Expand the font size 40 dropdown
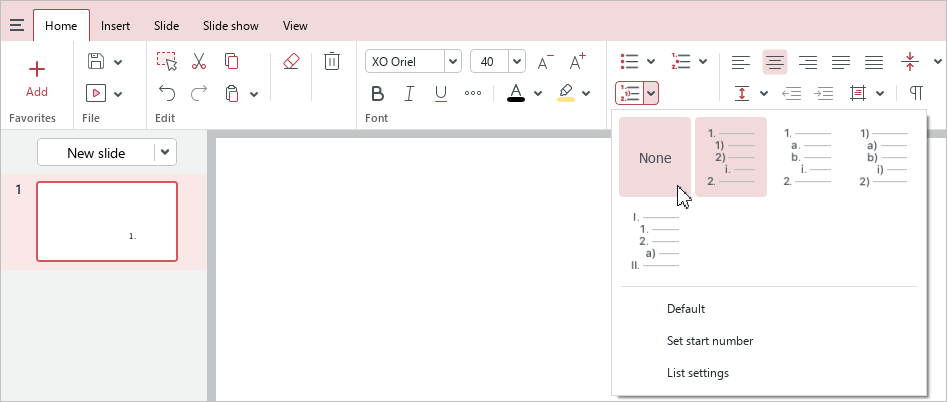Image resolution: width=947 pixels, height=402 pixels. [x=517, y=62]
